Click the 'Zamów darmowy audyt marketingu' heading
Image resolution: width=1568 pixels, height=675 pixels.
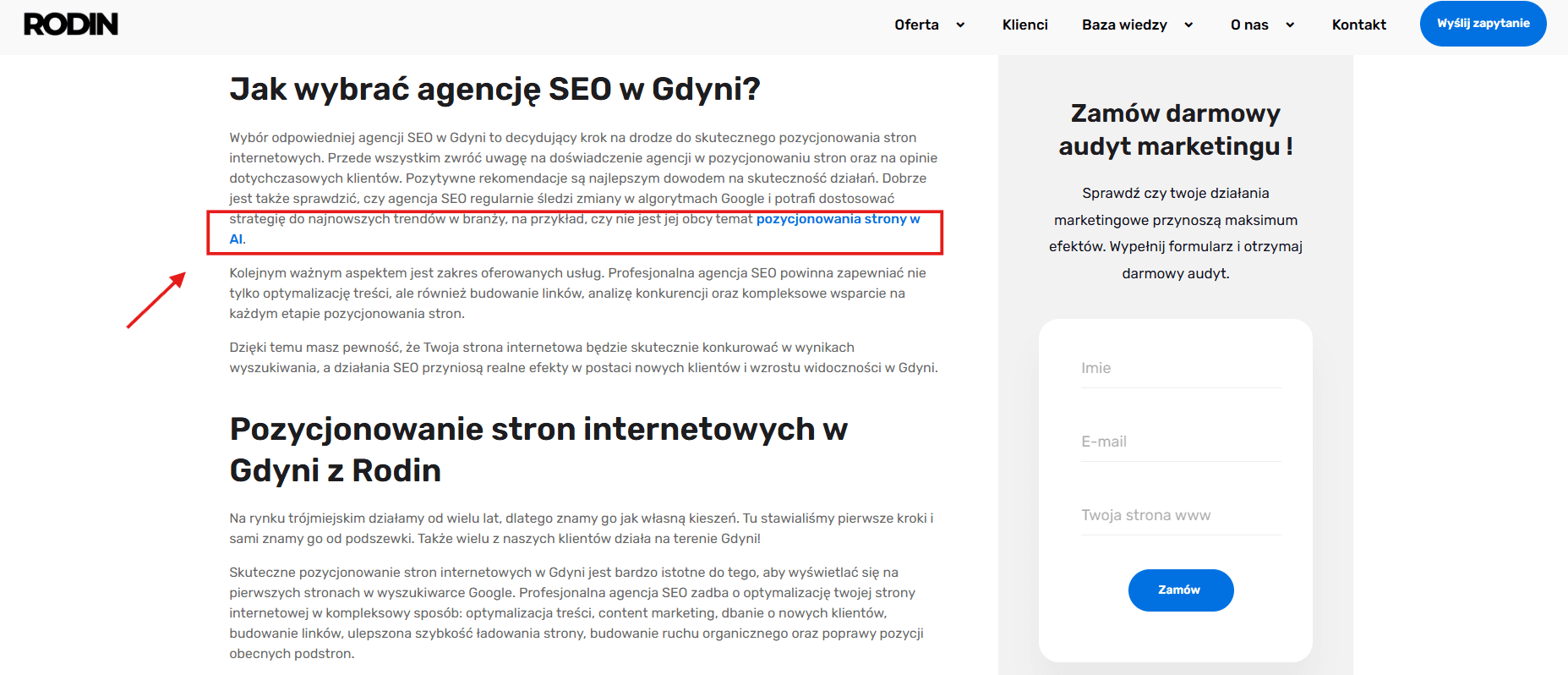[x=1175, y=129]
